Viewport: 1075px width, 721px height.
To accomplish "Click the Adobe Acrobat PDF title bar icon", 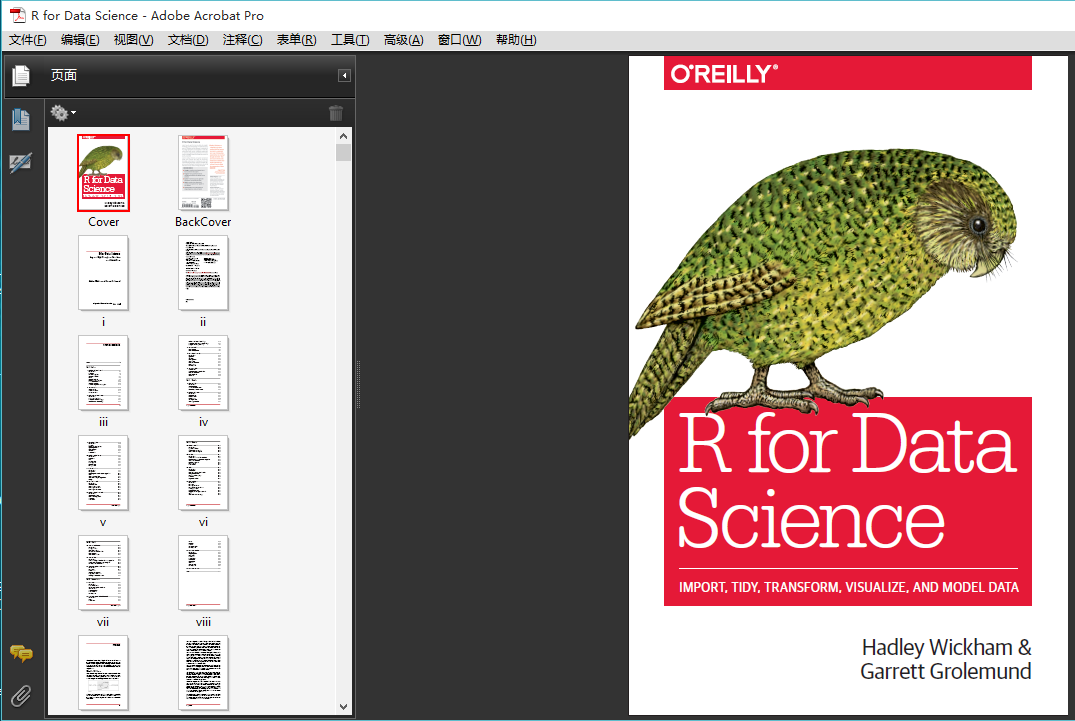I will coord(17,15).
